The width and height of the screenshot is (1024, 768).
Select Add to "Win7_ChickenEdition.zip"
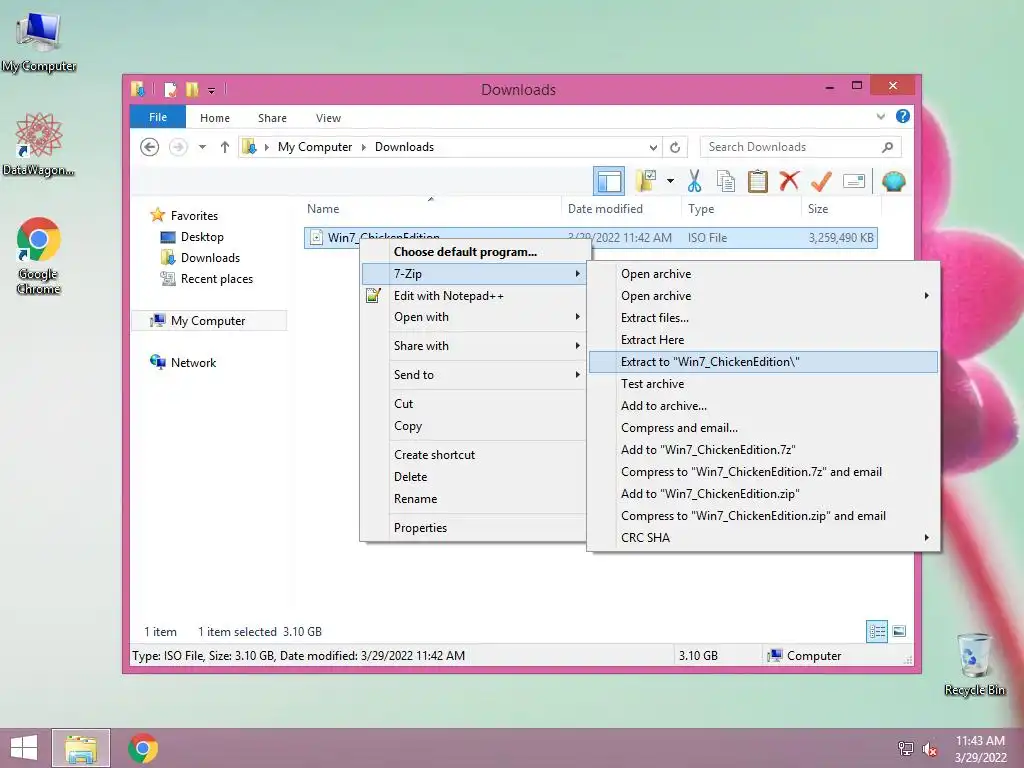(763, 494)
